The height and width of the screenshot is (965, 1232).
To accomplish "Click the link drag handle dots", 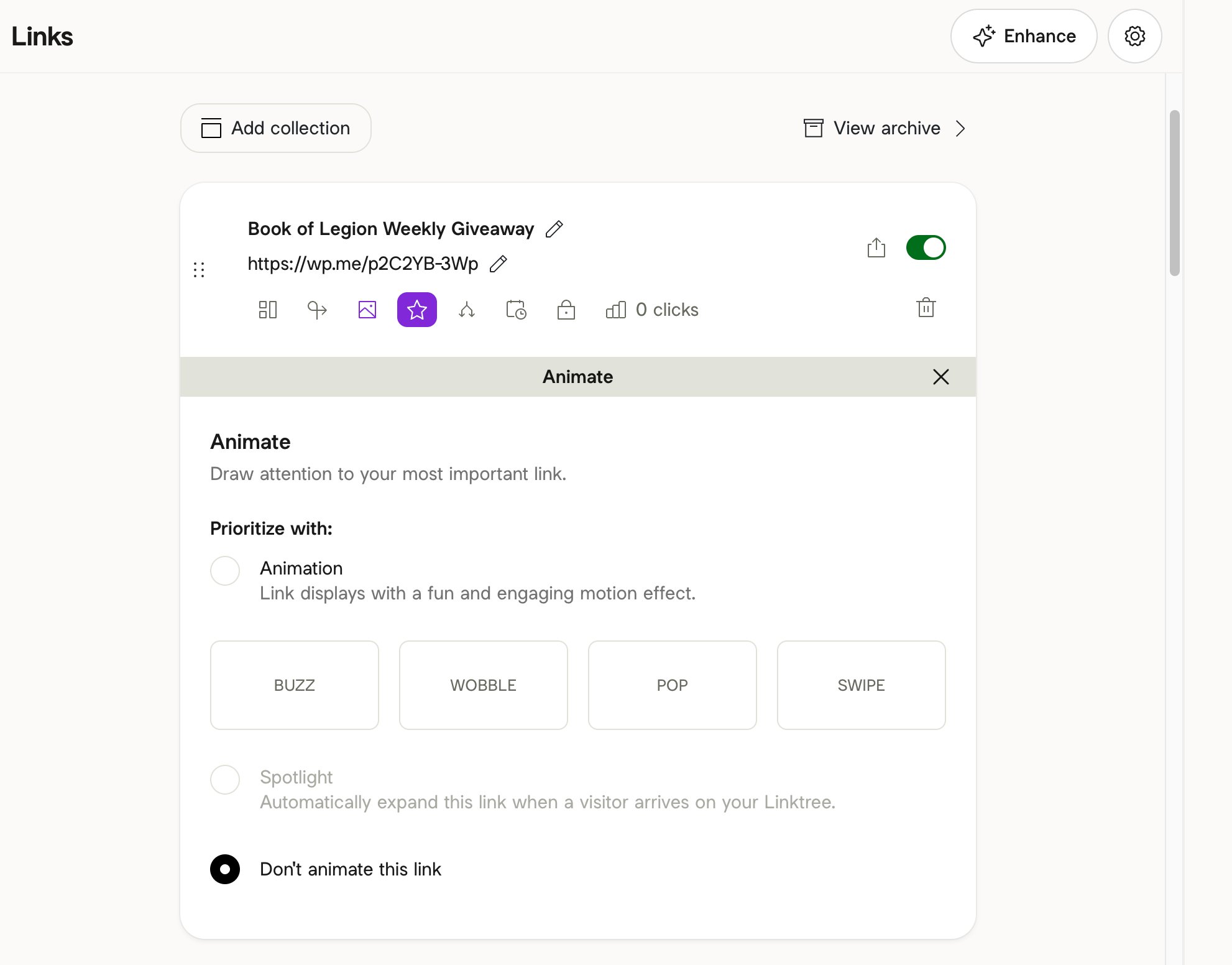I will 199,269.
